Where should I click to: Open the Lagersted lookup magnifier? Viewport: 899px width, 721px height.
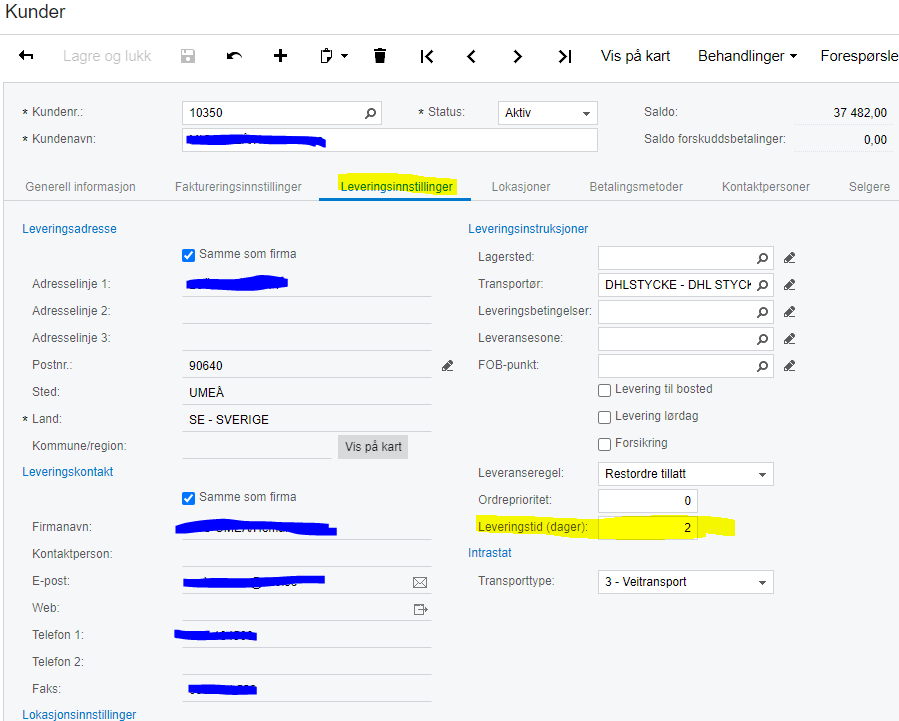pyautogui.click(x=762, y=258)
